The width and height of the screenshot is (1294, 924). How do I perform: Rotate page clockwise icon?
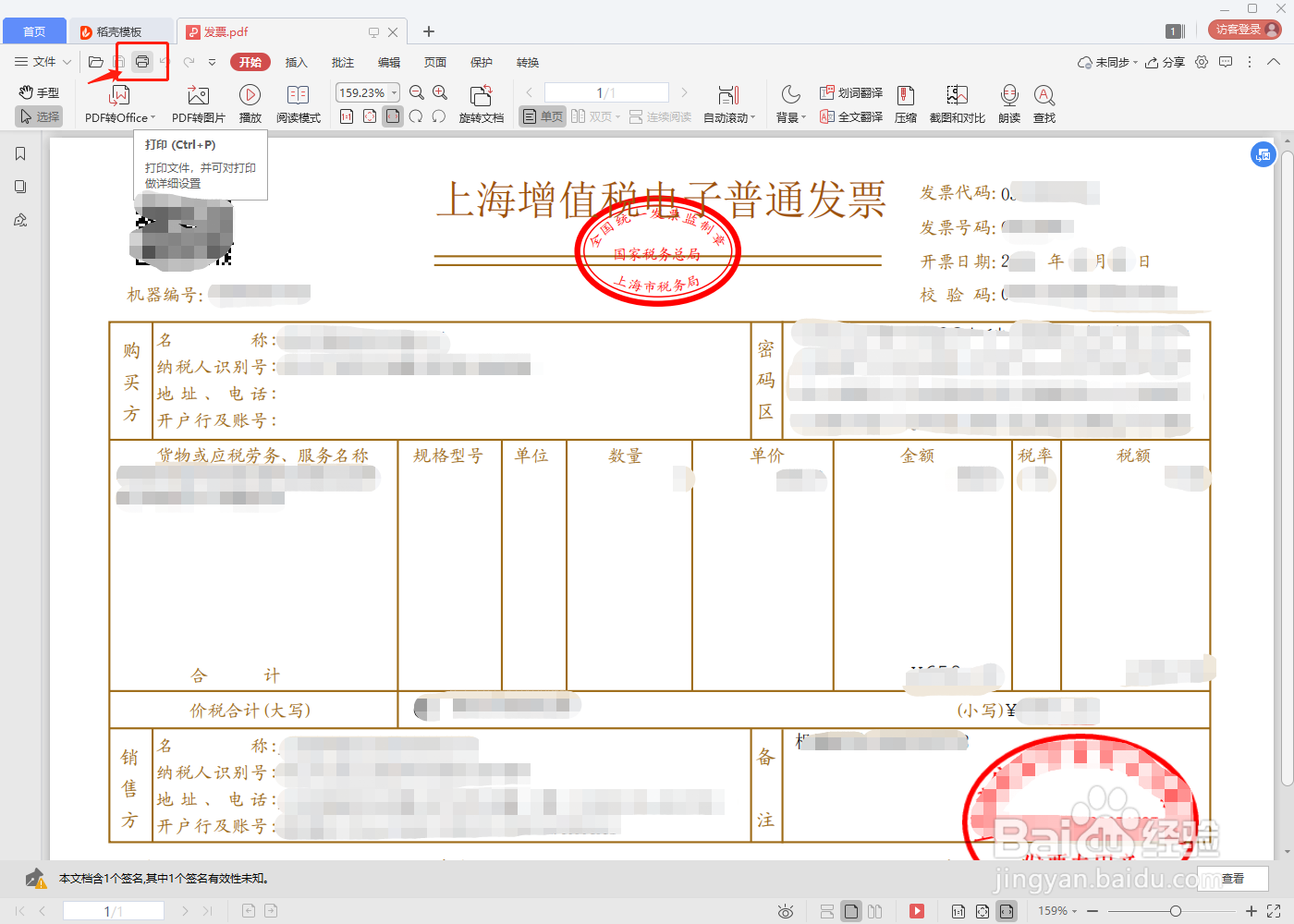pos(416,116)
